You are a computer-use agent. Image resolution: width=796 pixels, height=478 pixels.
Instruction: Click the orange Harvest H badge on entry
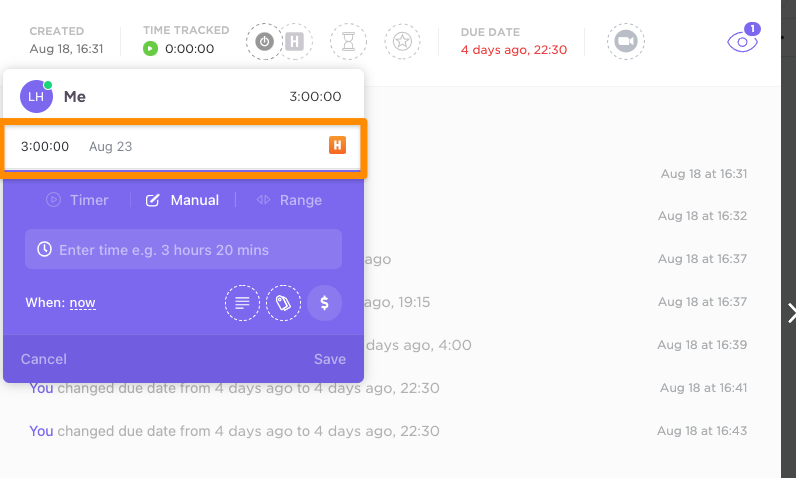(338, 145)
